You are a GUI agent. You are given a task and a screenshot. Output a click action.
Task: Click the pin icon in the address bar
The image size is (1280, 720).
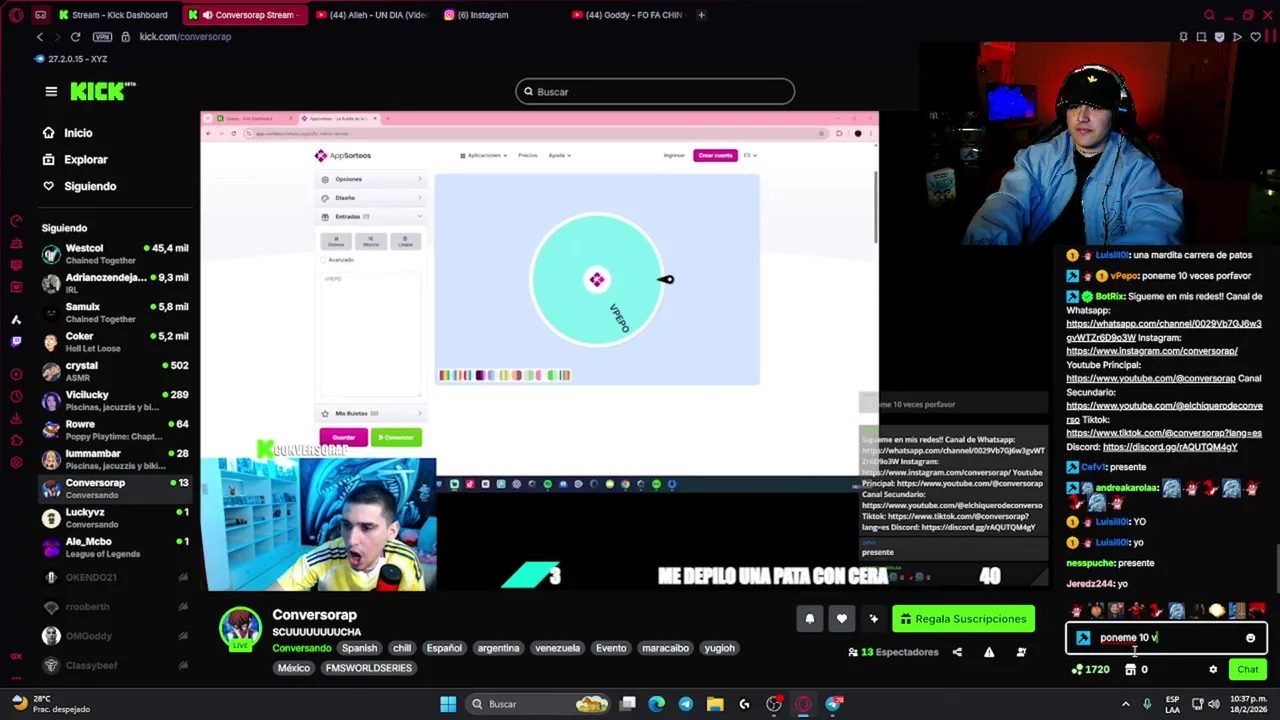tap(1183, 37)
